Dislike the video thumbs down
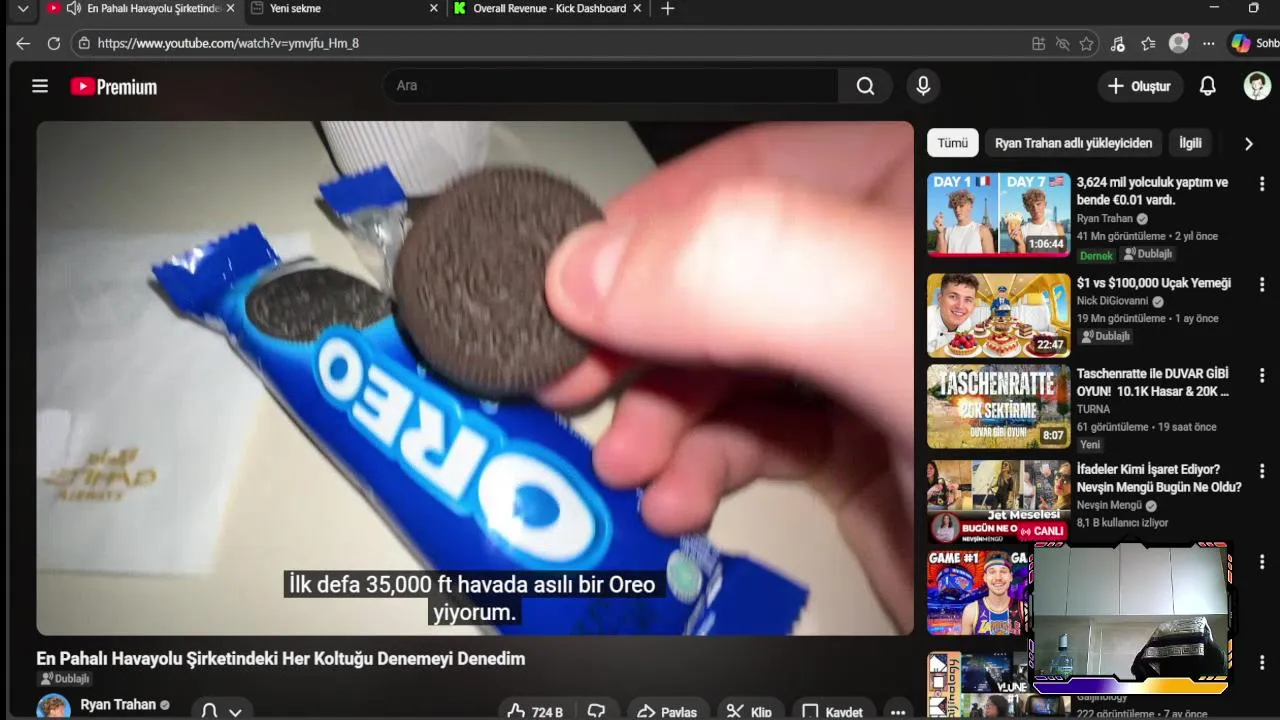Image resolution: width=1280 pixels, height=720 pixels. click(x=596, y=711)
